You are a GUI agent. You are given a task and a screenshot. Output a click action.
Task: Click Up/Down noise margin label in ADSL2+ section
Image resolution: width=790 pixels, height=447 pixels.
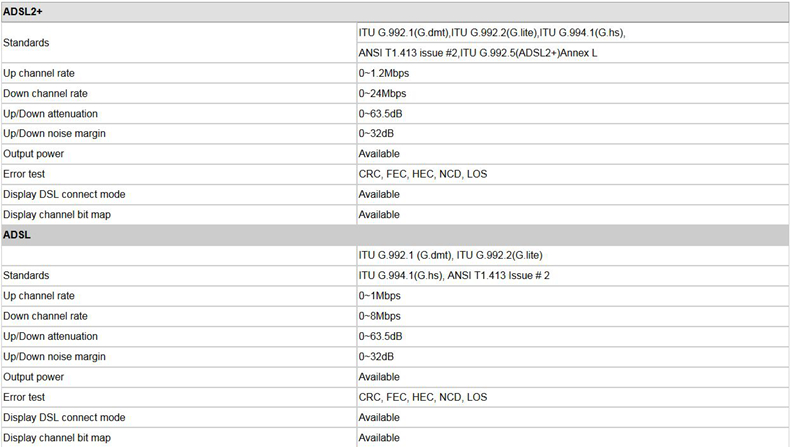click(x=56, y=133)
